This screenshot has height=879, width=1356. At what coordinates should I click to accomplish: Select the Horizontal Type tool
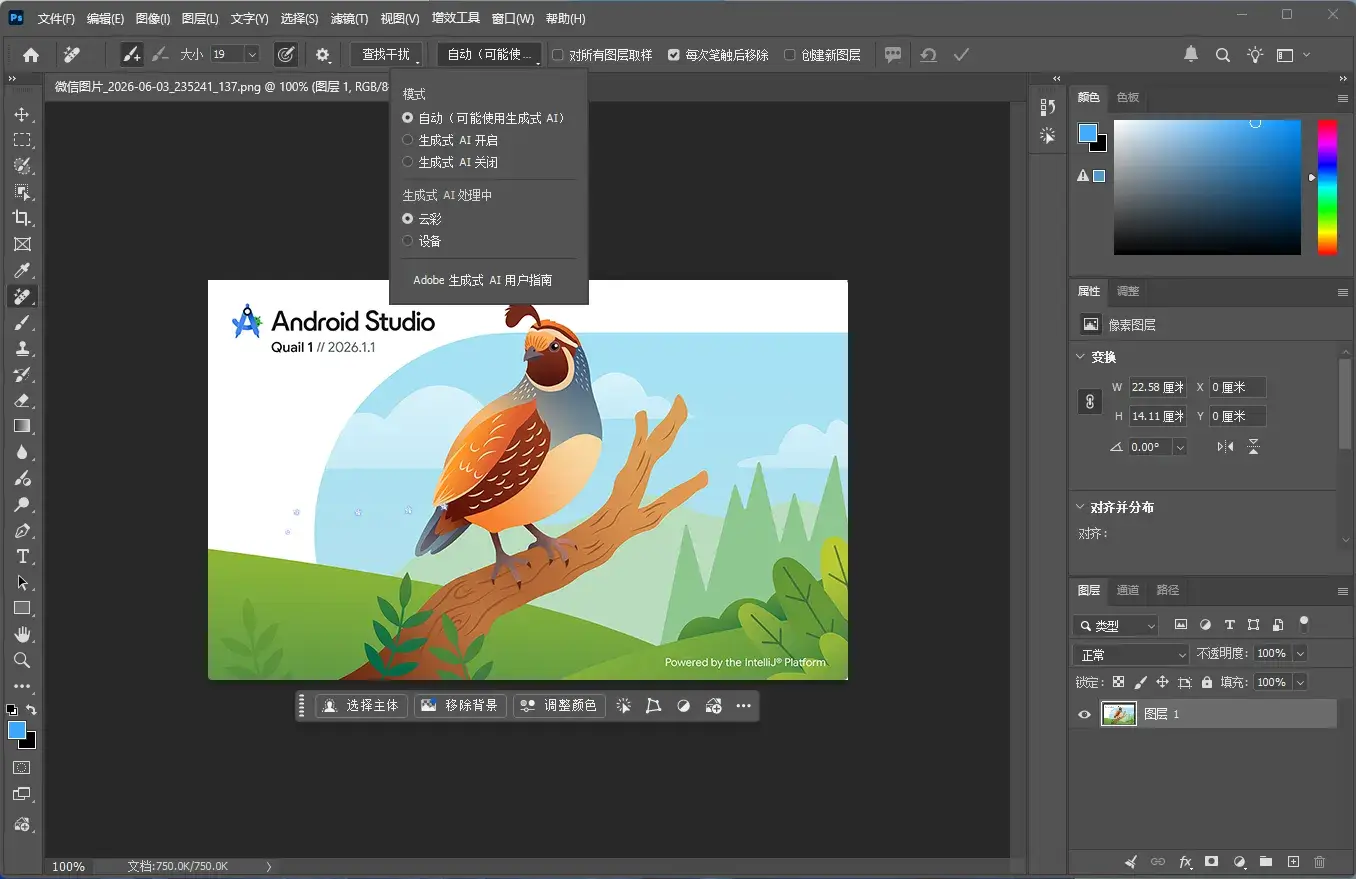click(22, 556)
